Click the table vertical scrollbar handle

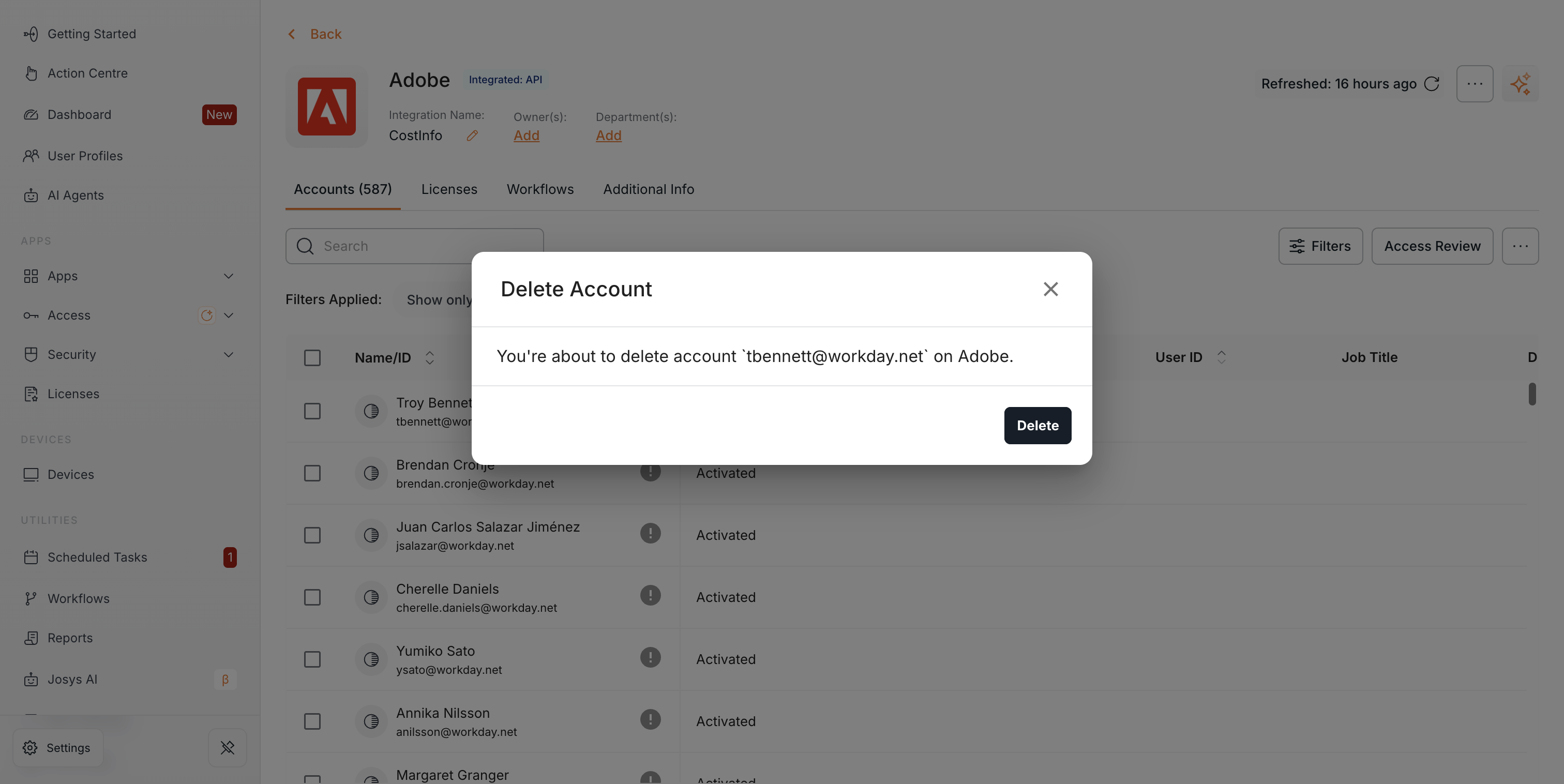coord(1532,394)
